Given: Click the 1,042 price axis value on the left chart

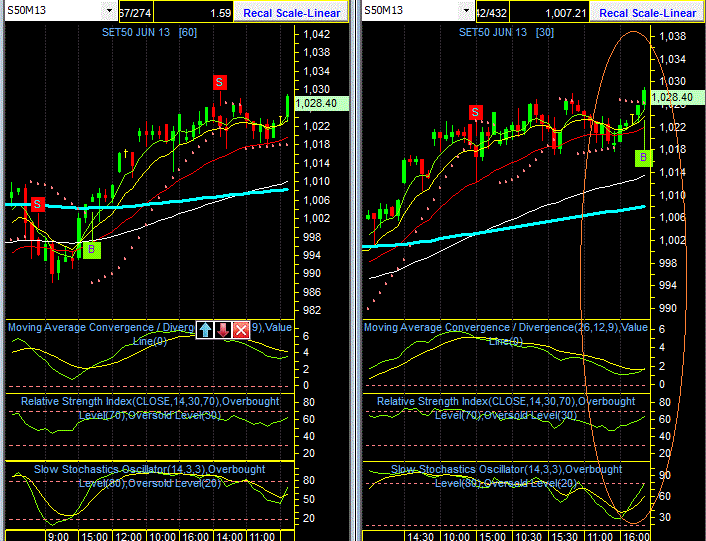Looking at the screenshot, I should 317,34.
